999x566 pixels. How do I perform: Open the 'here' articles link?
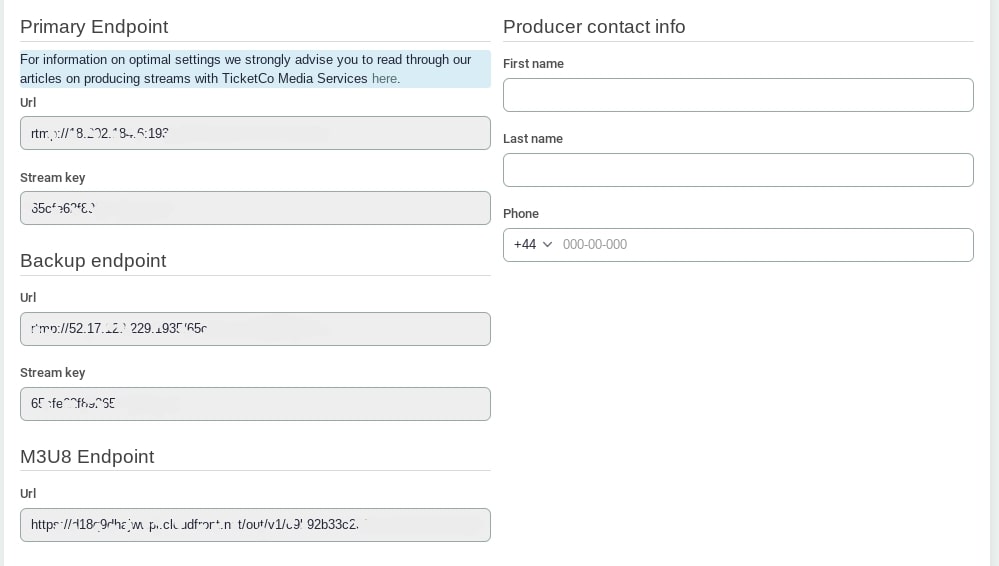(x=385, y=78)
